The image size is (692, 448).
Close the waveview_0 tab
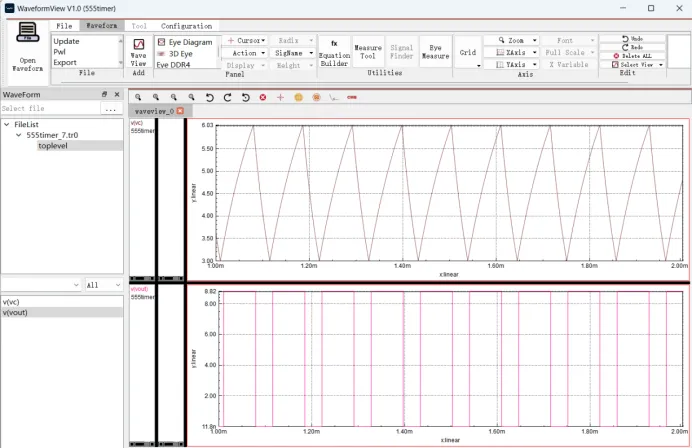(180, 111)
